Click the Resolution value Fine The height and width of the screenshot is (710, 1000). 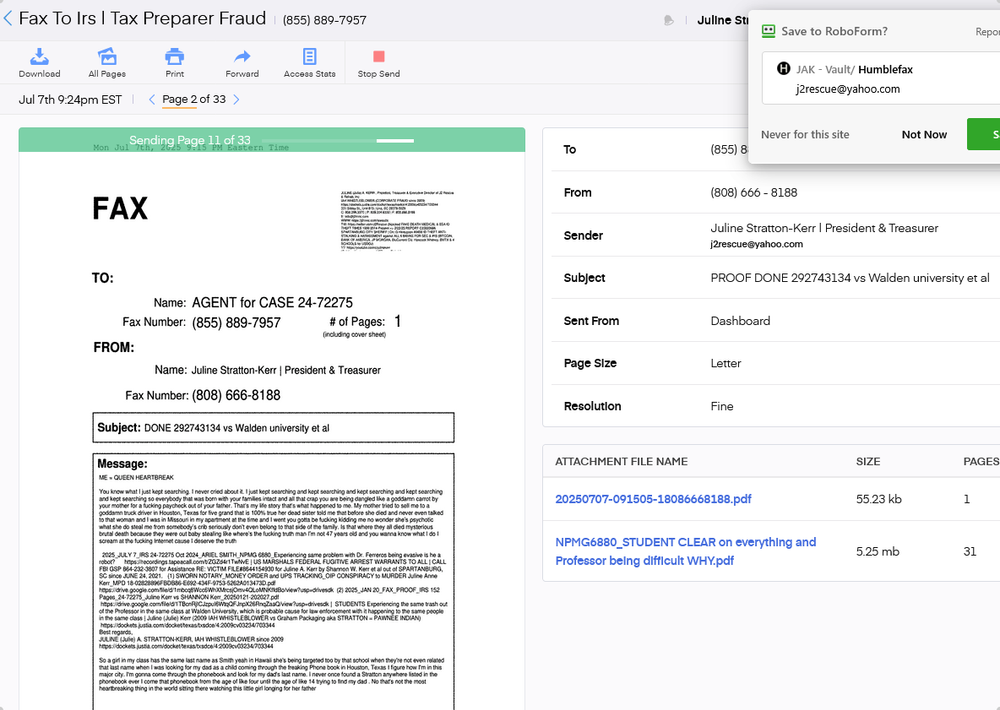click(x=722, y=406)
